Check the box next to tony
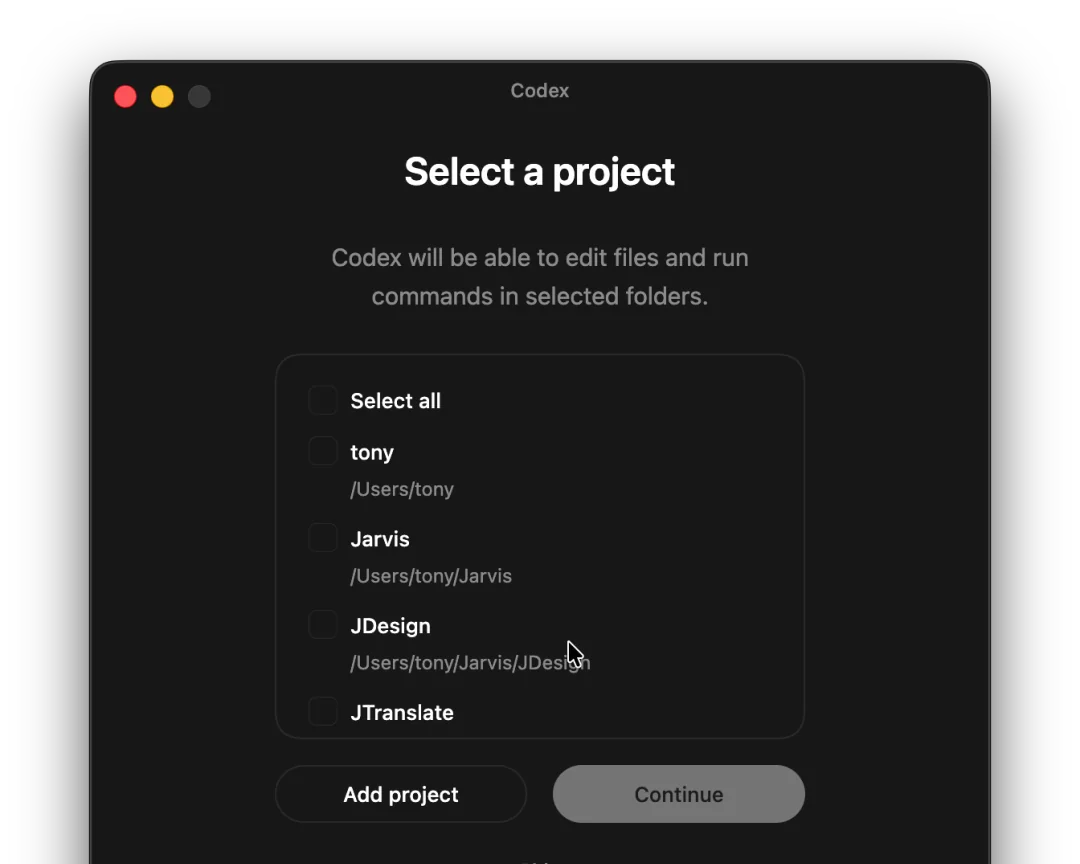This screenshot has height=864, width=1080. point(323,451)
